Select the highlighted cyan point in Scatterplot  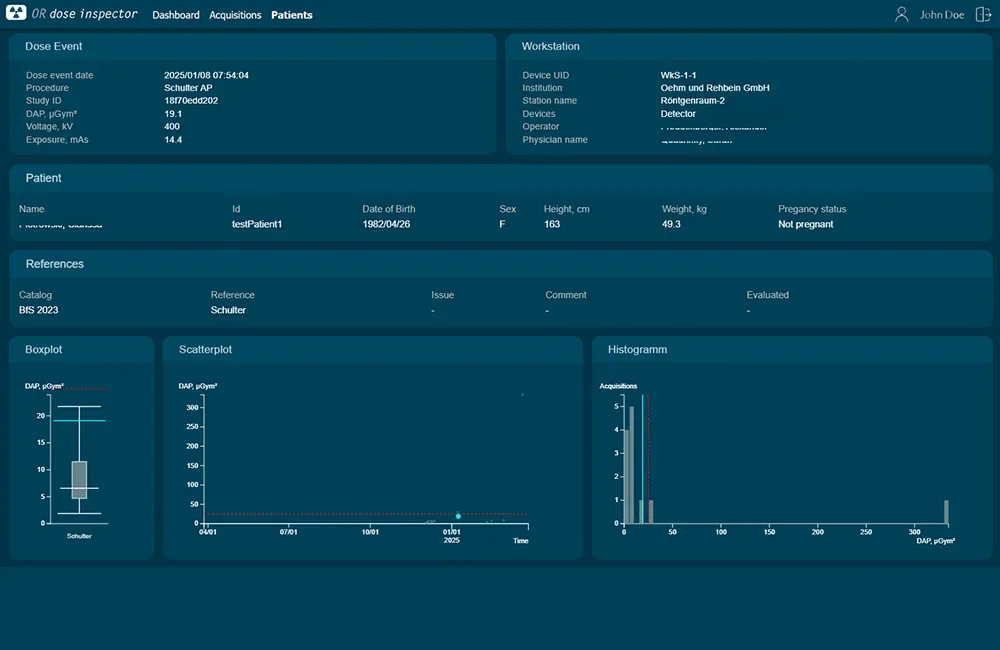[458, 516]
